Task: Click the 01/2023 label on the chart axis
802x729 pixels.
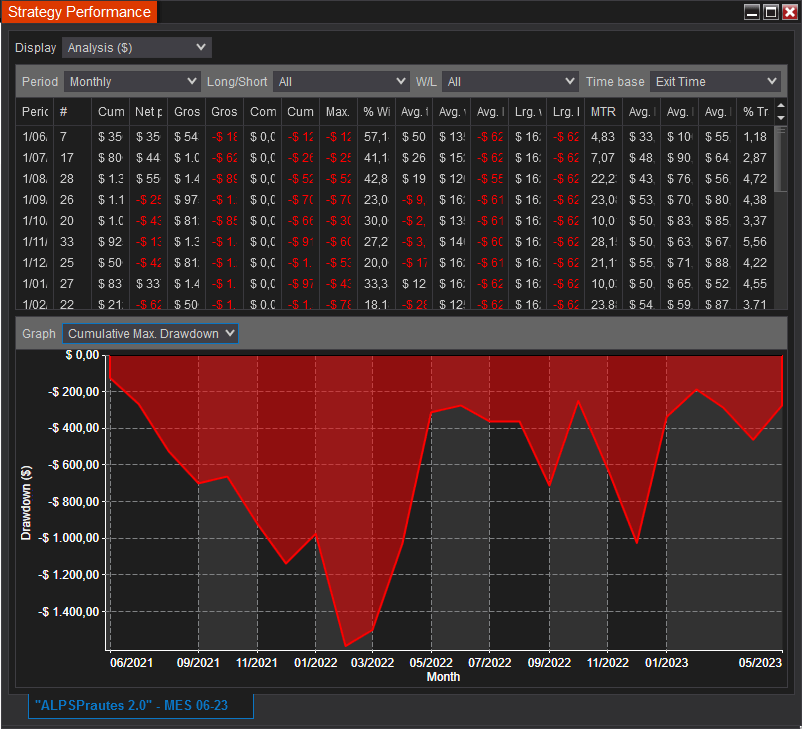Action: [x=666, y=663]
